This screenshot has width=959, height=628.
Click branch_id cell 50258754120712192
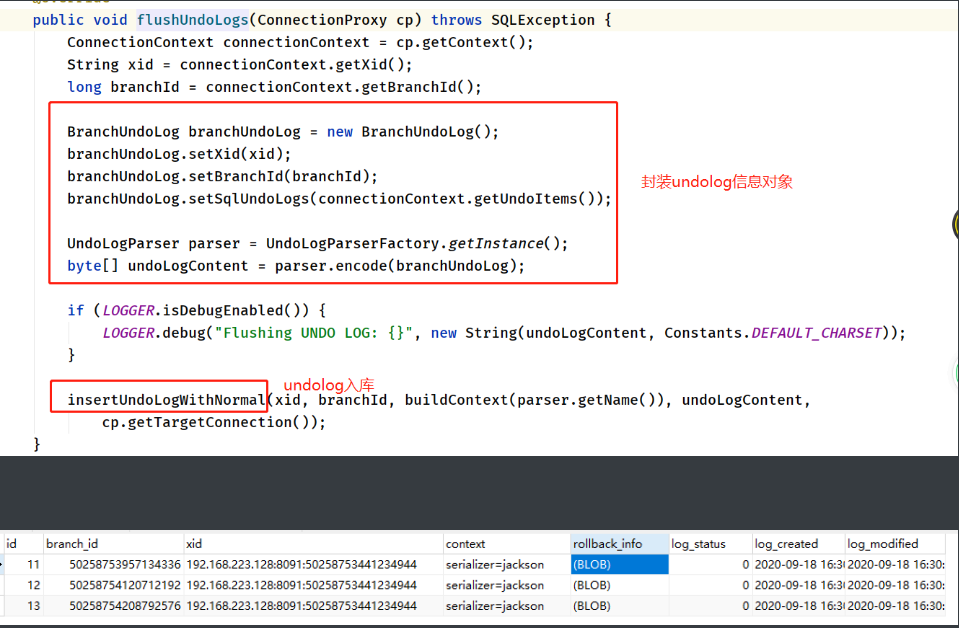coord(114,585)
